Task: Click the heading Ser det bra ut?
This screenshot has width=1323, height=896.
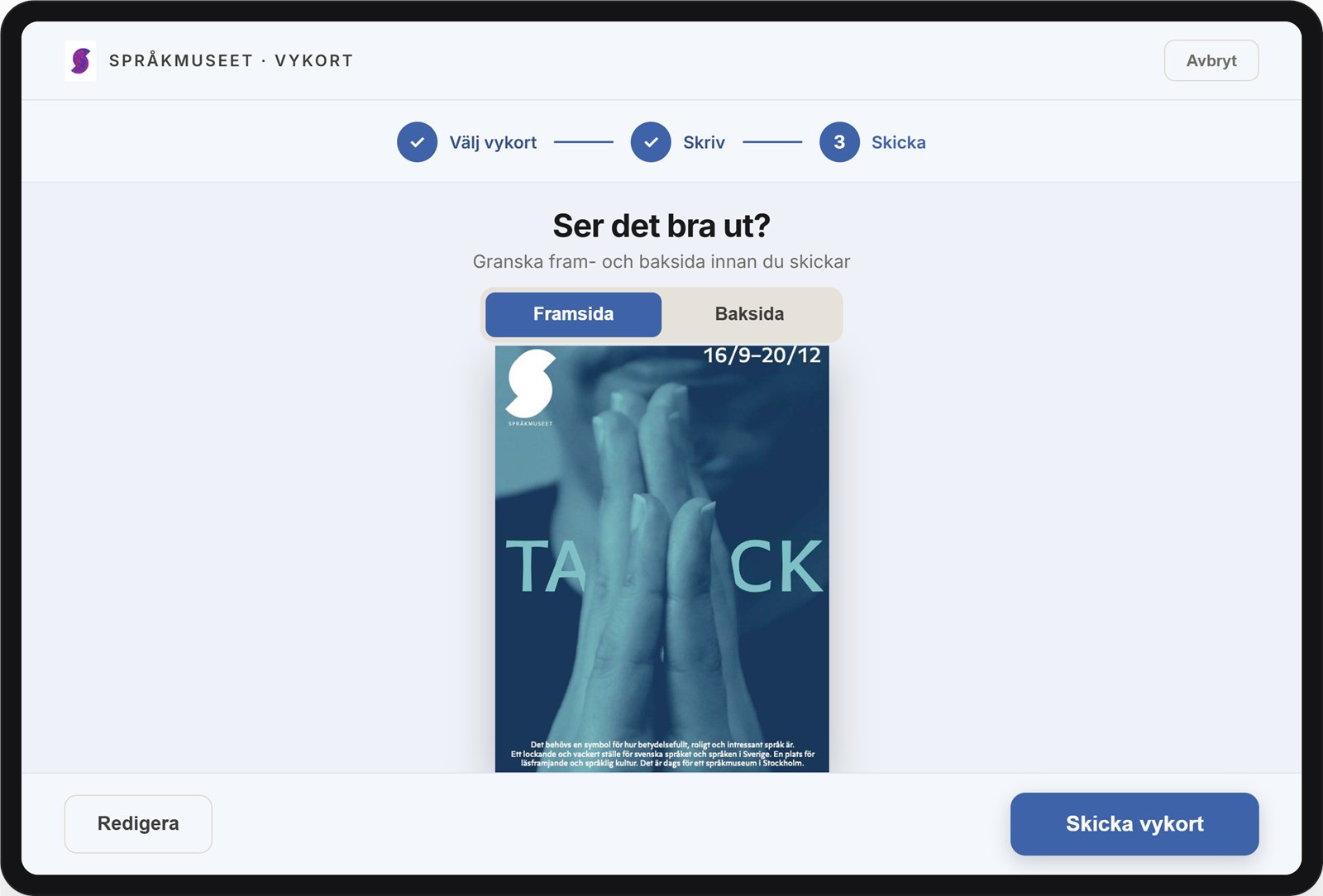Action: point(661,225)
